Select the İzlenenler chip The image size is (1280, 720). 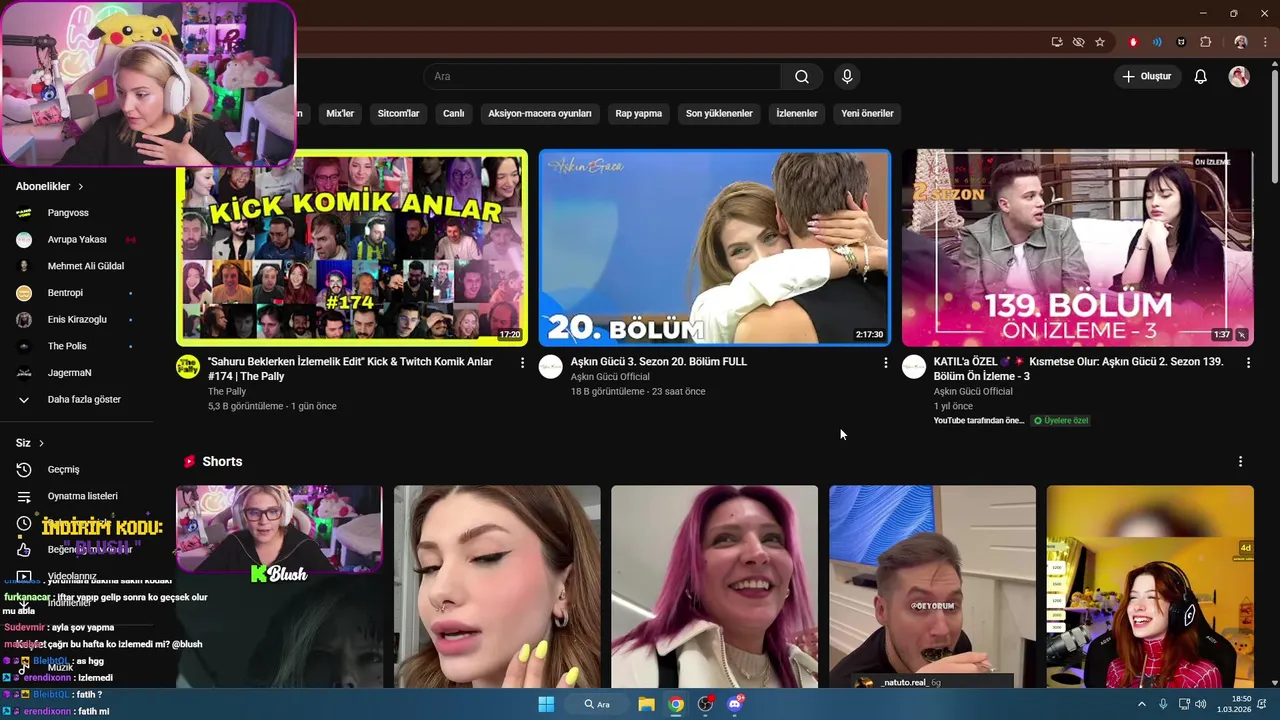797,113
